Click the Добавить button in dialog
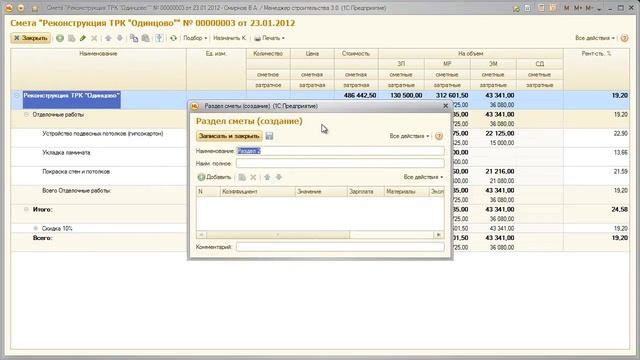640x360 pixels. [x=214, y=177]
